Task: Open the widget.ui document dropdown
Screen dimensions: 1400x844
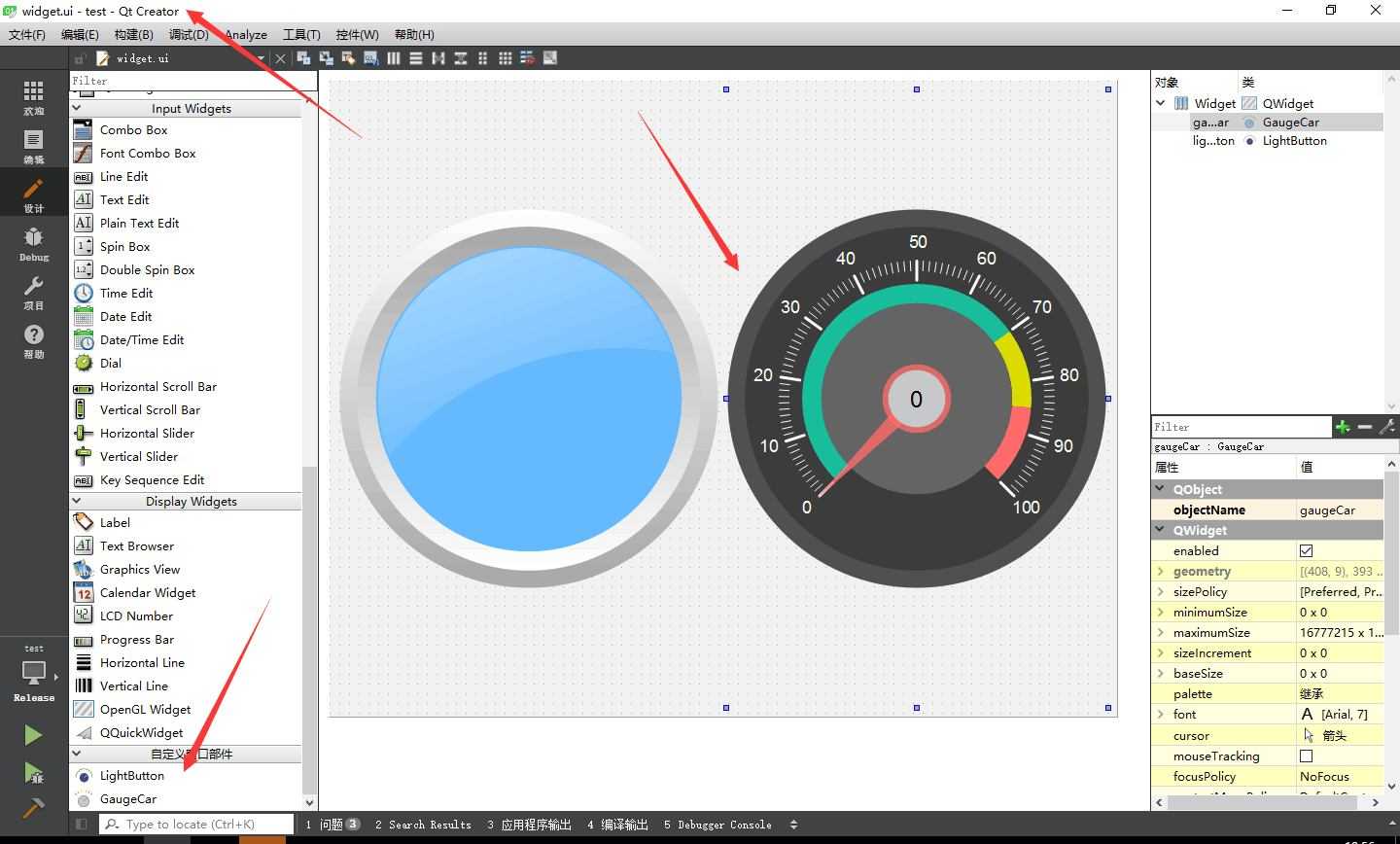Action: [x=261, y=58]
